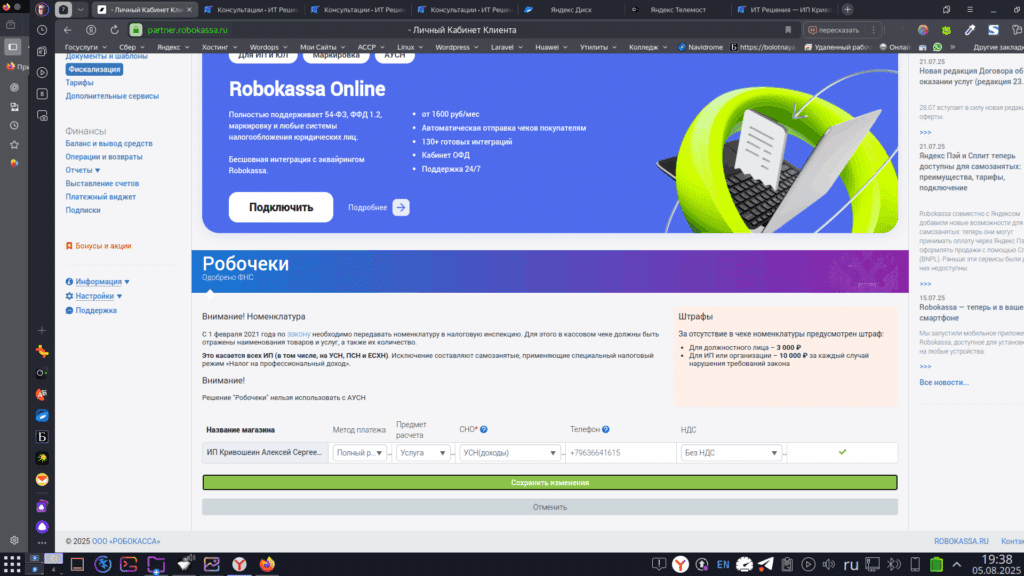Open the 'Предмет расчета' dropdown showing 'Услуга'

pos(423,453)
